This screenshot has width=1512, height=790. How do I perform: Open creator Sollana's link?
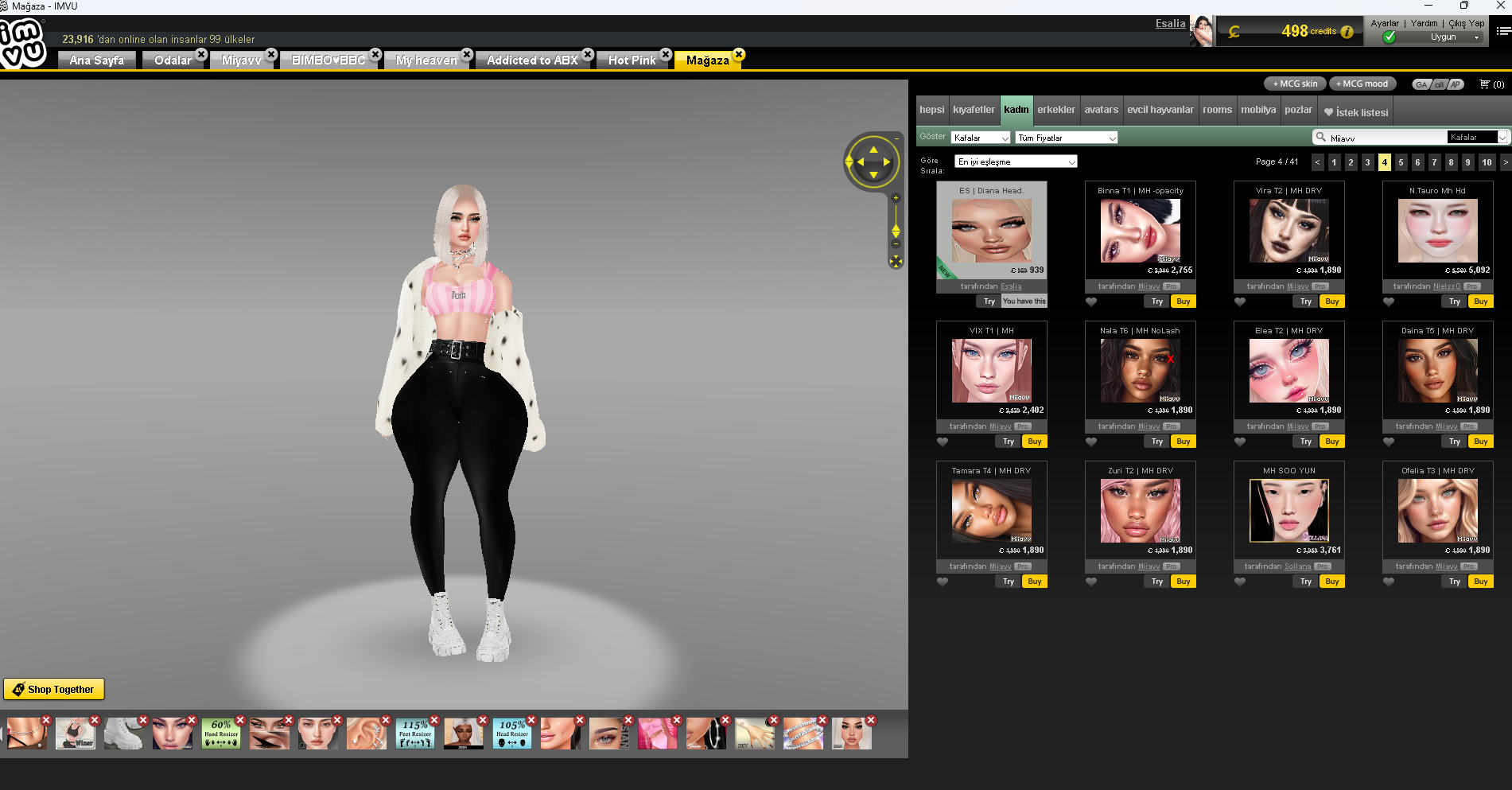(1298, 566)
